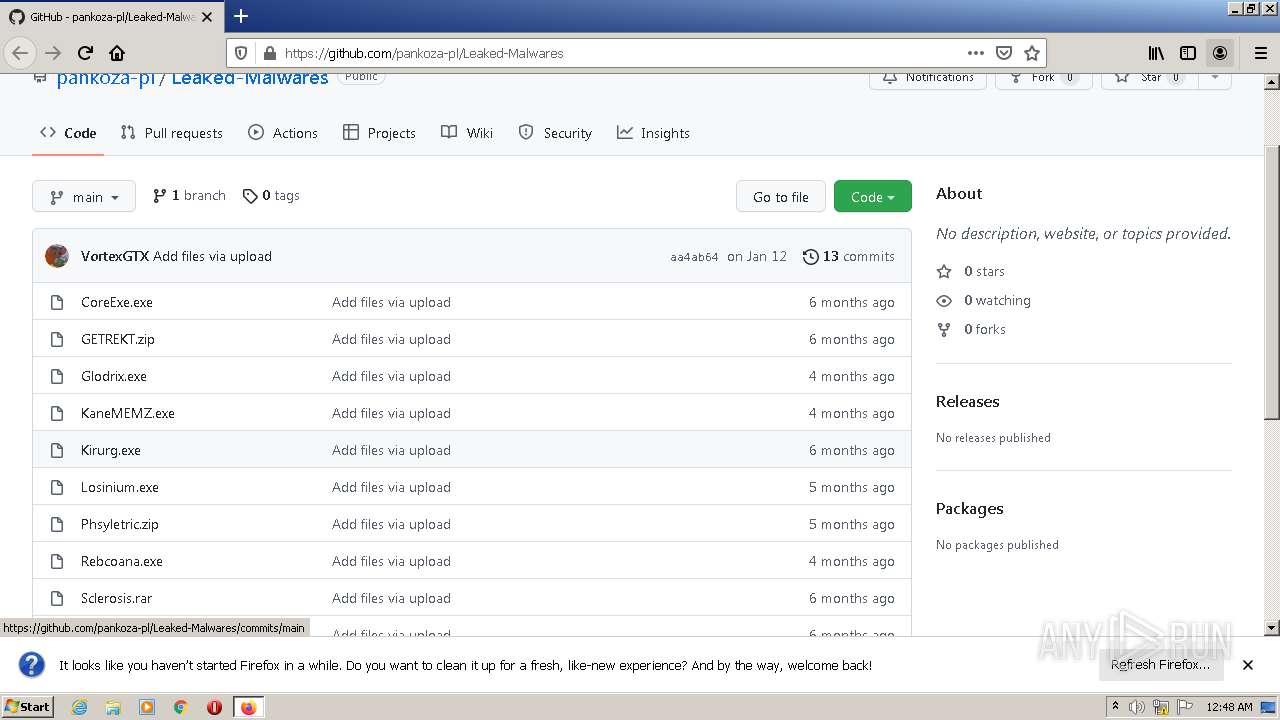Open the Insights tab
Image resolution: width=1280 pixels, height=720 pixels.
click(x=653, y=133)
